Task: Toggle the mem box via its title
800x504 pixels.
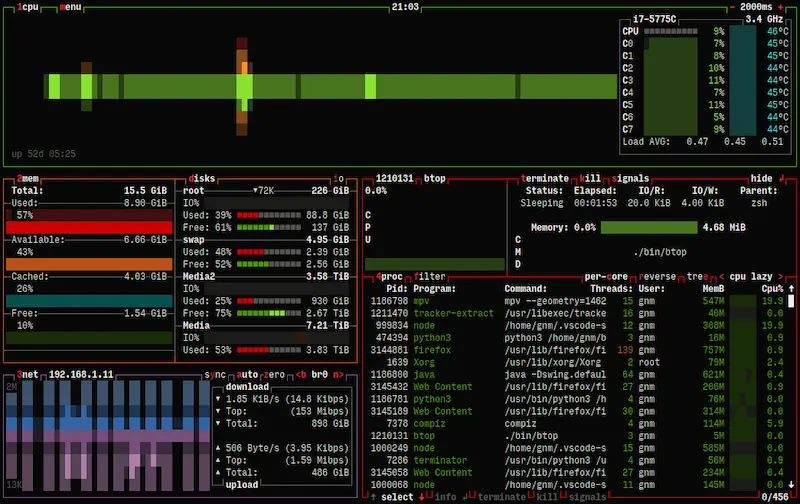Action: pos(28,179)
